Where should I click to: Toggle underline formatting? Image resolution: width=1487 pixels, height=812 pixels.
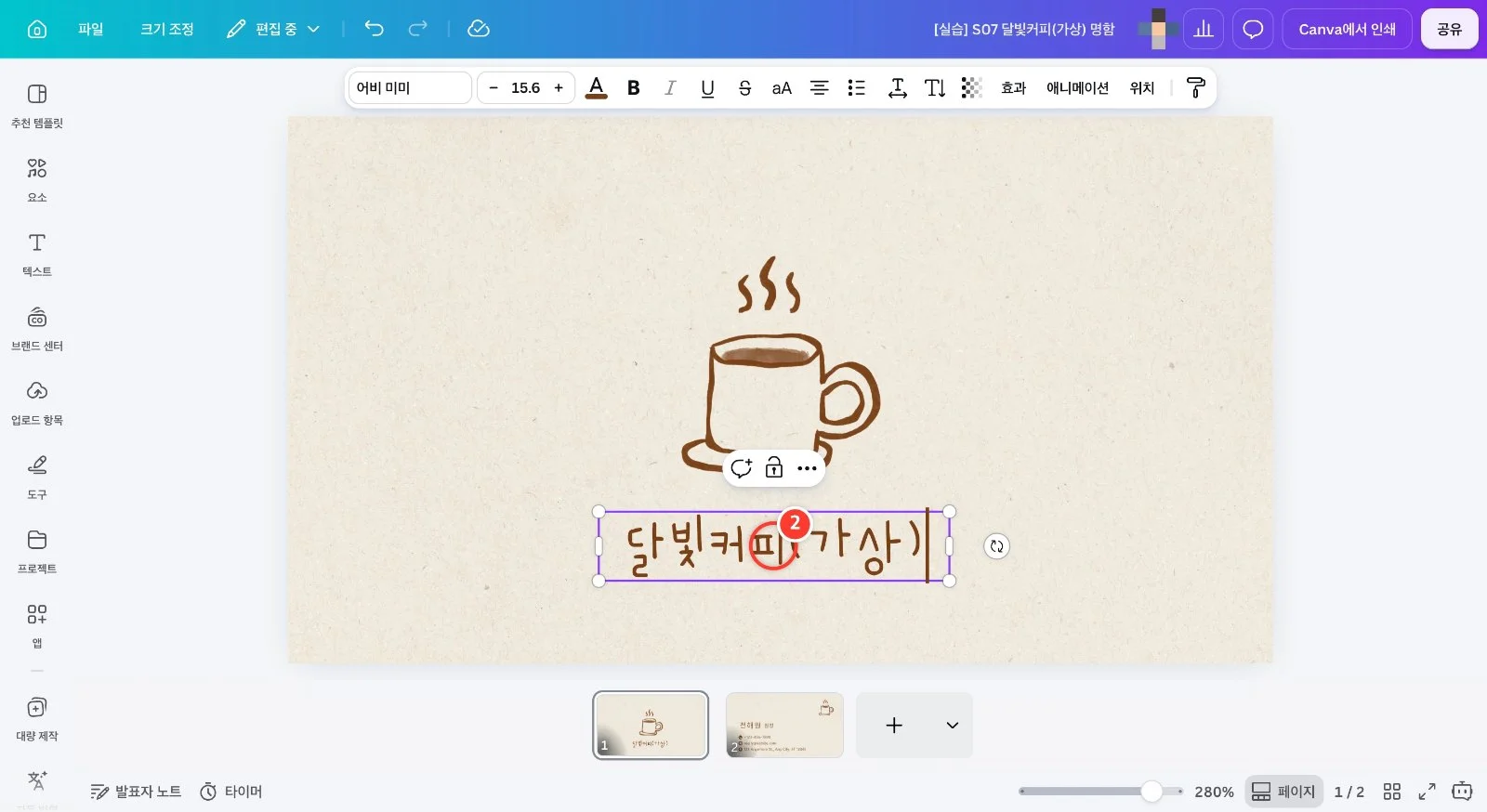point(707,87)
